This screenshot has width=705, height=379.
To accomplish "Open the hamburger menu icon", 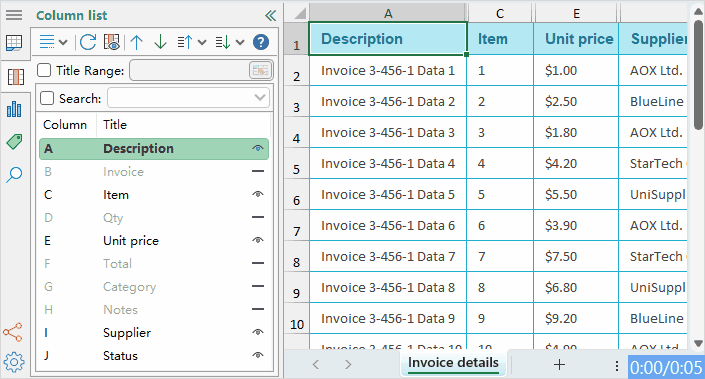I will (x=14, y=15).
